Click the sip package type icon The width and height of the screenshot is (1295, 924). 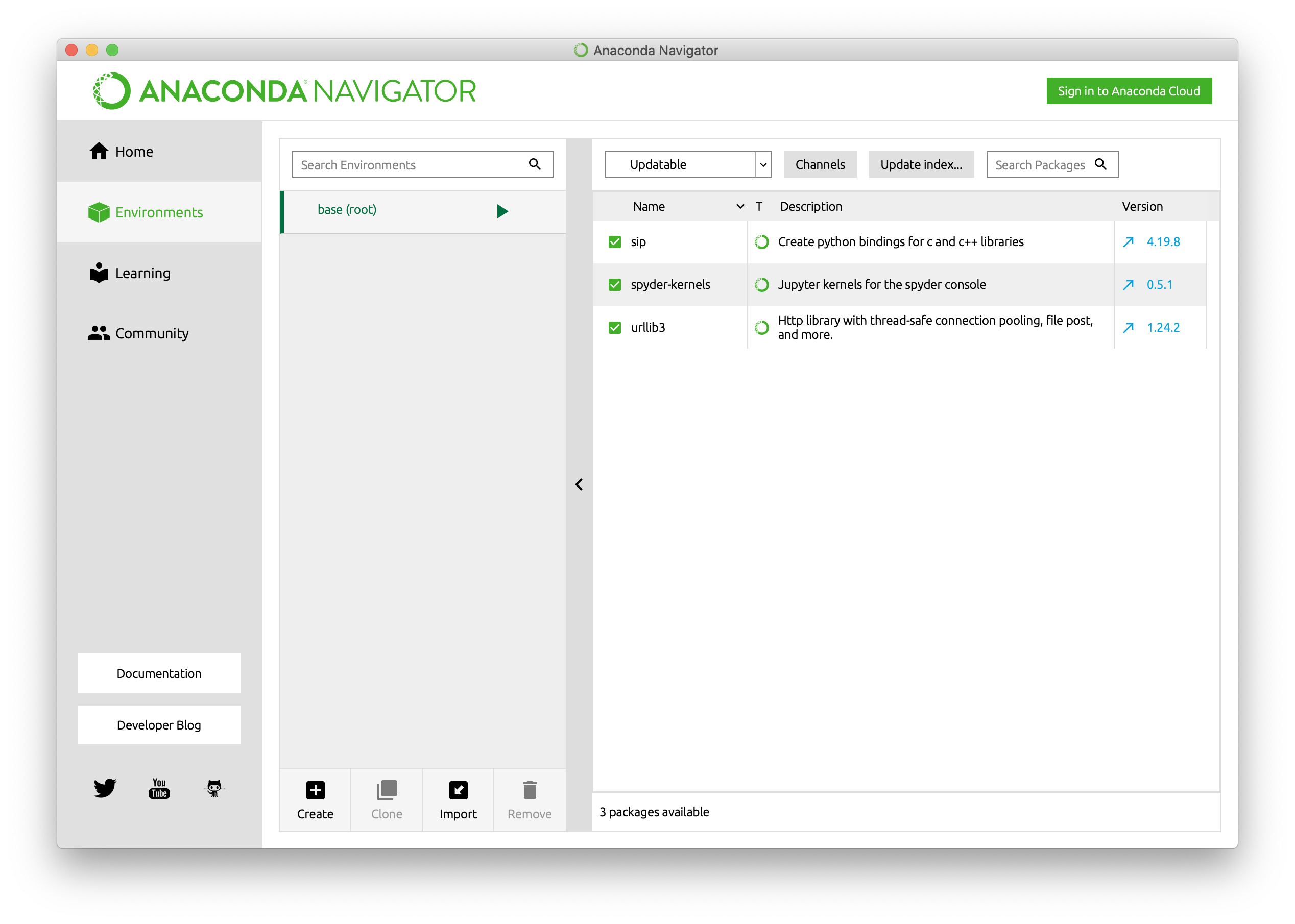click(761, 242)
